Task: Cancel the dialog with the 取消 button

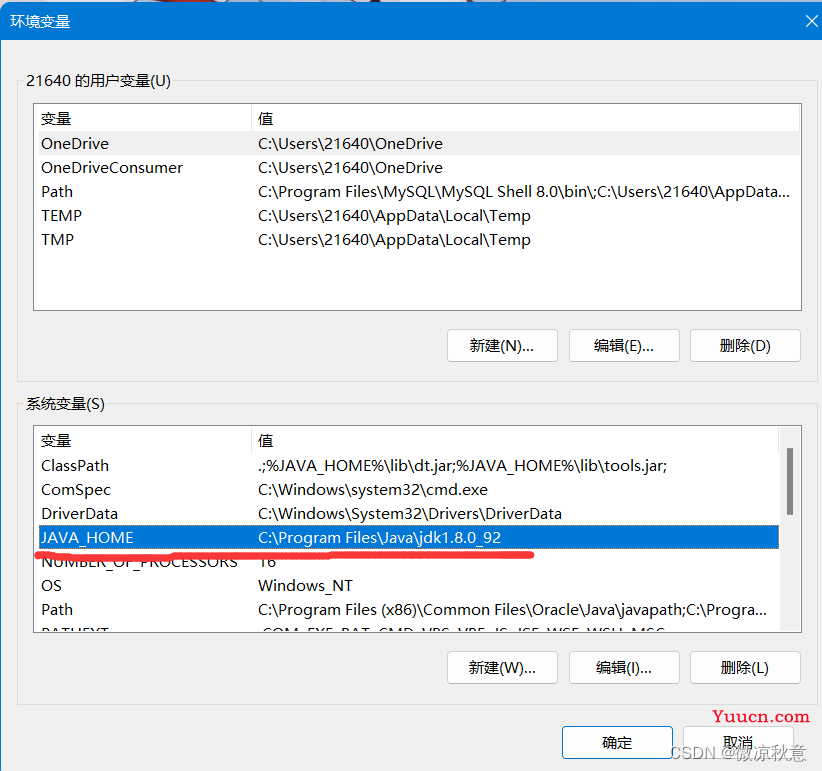Action: [x=738, y=742]
